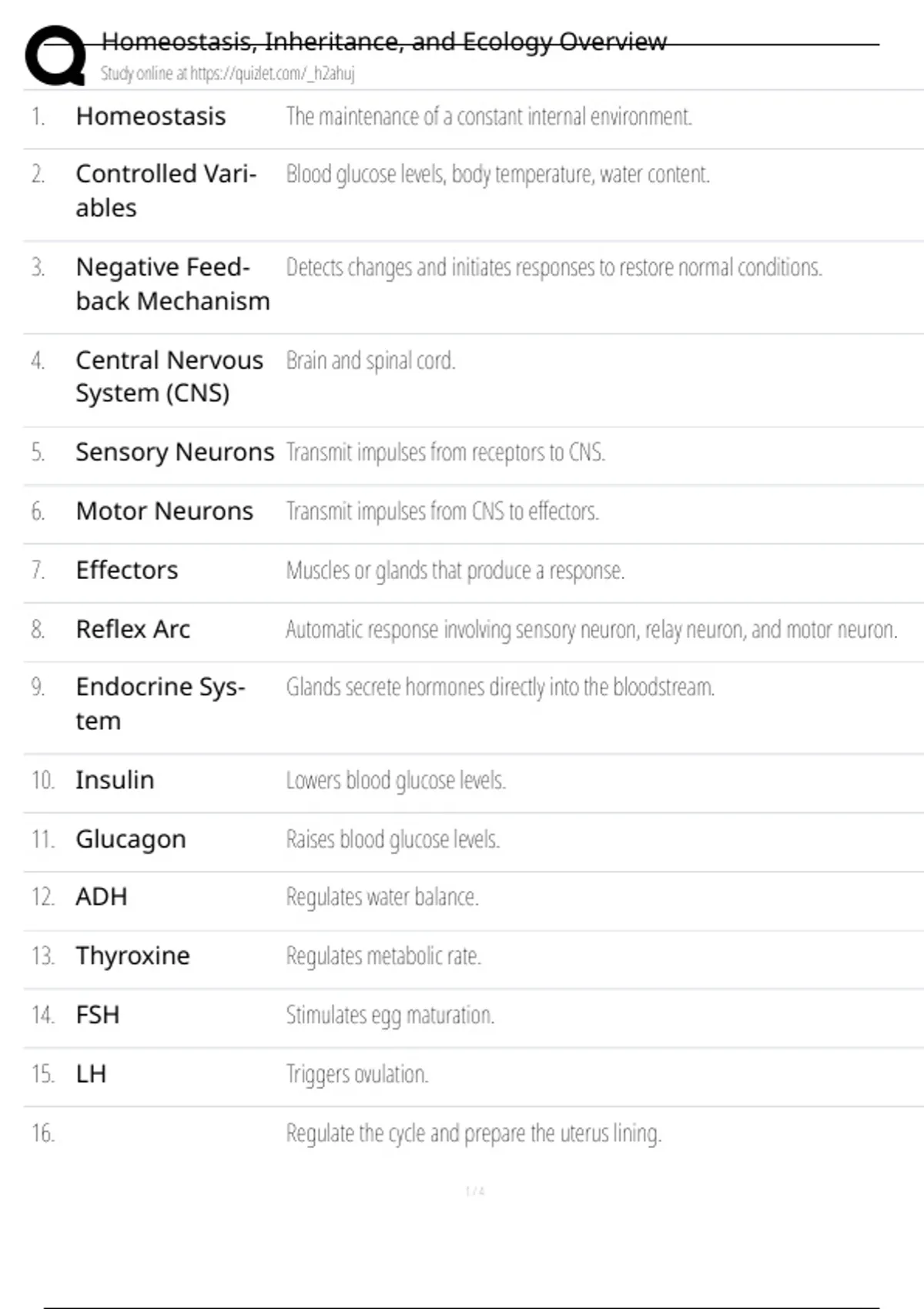Click the "Triggers ovulation" definition

click(x=357, y=1074)
